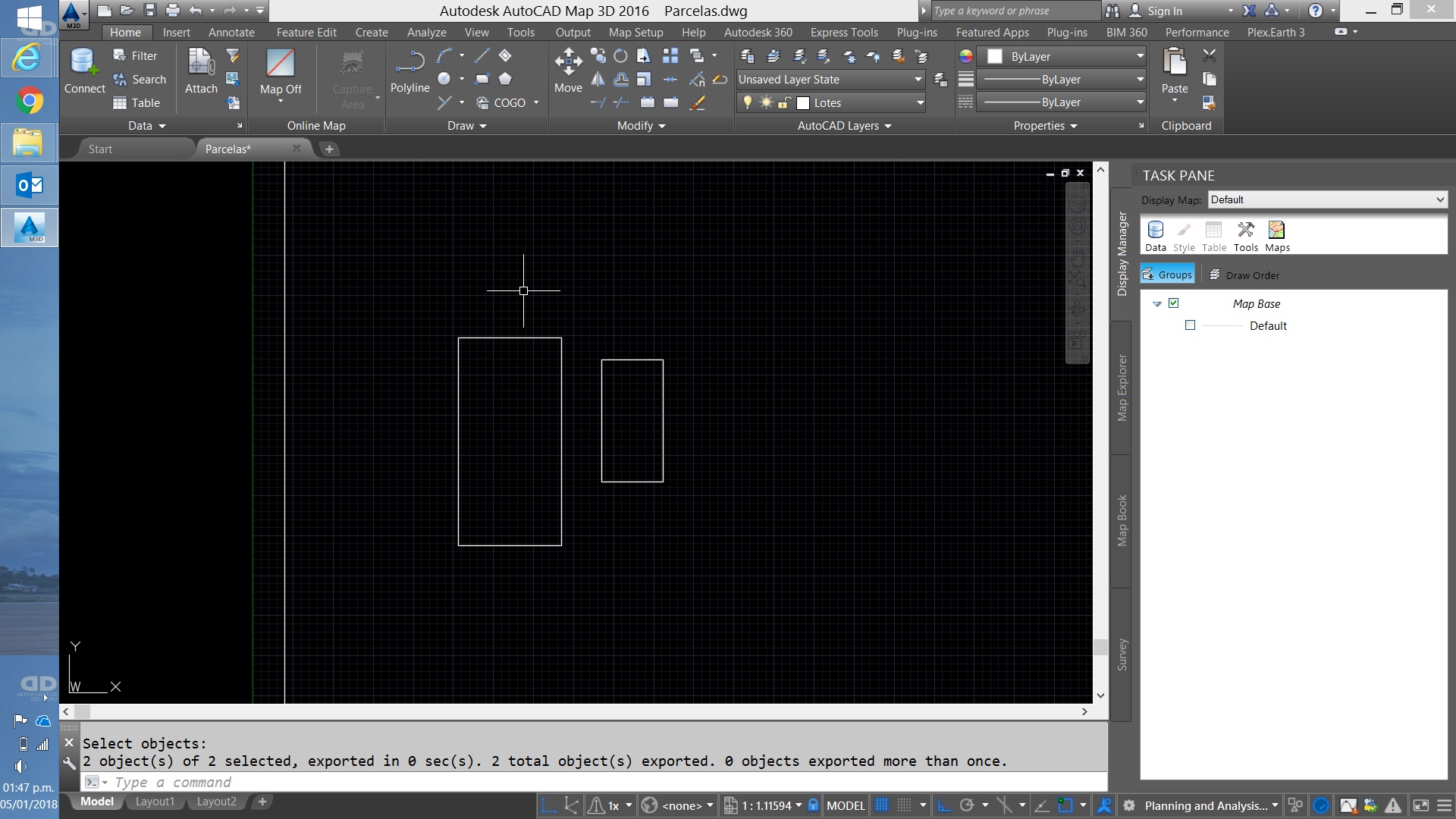1456x819 pixels.
Task: Open Tools in the Task Pane
Action: pos(1245,236)
